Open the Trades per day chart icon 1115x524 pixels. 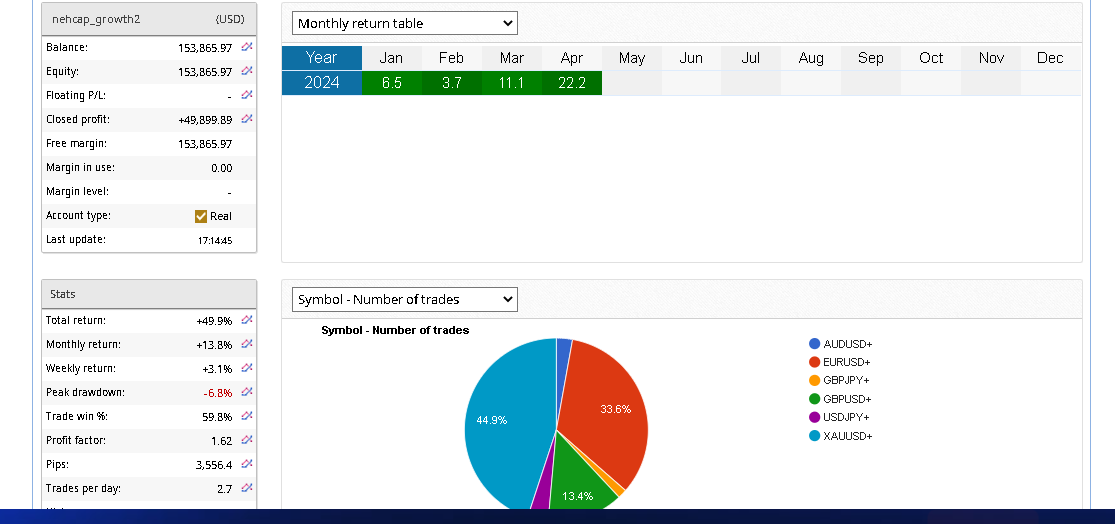[247, 488]
